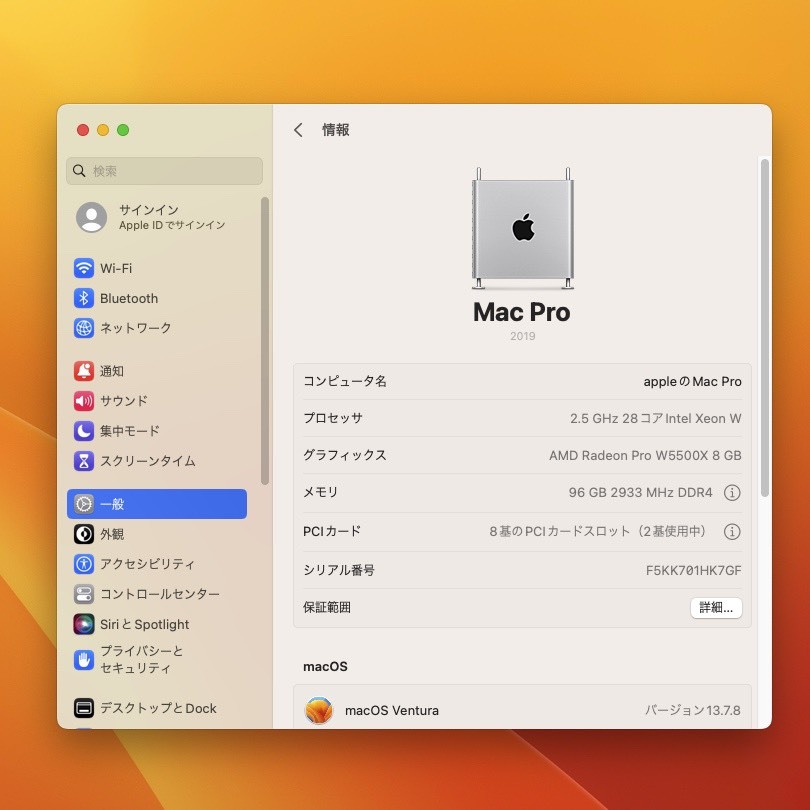Open the プライバシーとセキュリティ hand icon
The width and height of the screenshot is (810, 810).
tap(84, 660)
